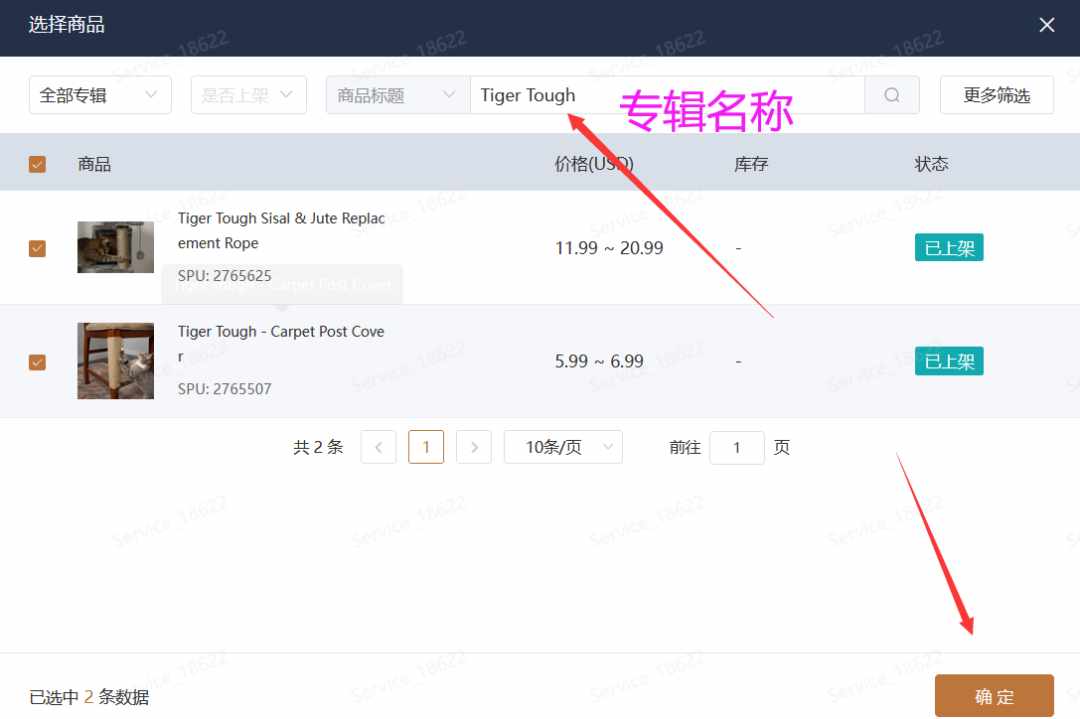The width and height of the screenshot is (1080, 719).
Task: Click the 更多筛选 button
Action: [996, 95]
